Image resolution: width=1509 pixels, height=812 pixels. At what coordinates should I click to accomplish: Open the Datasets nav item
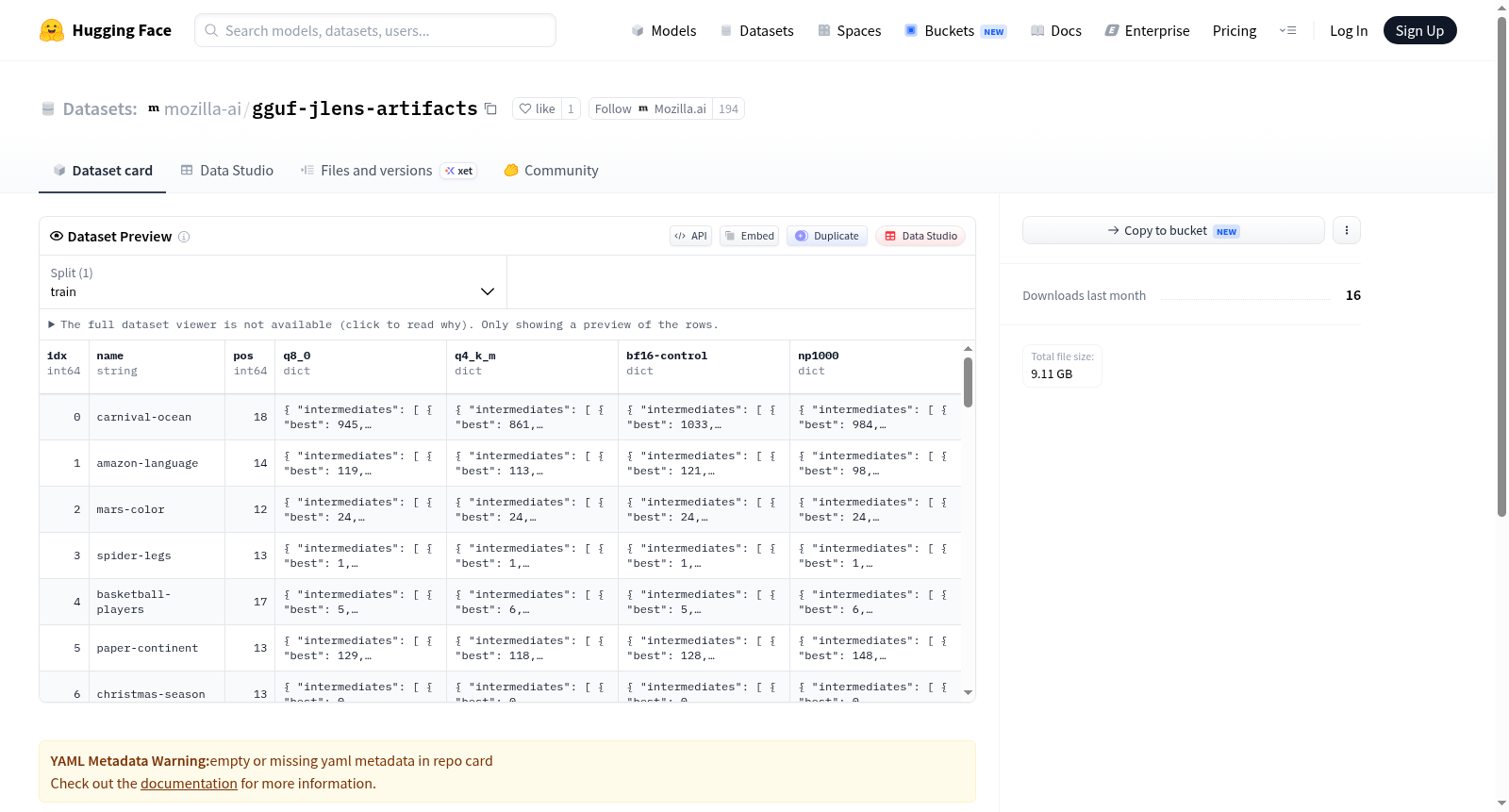click(757, 30)
